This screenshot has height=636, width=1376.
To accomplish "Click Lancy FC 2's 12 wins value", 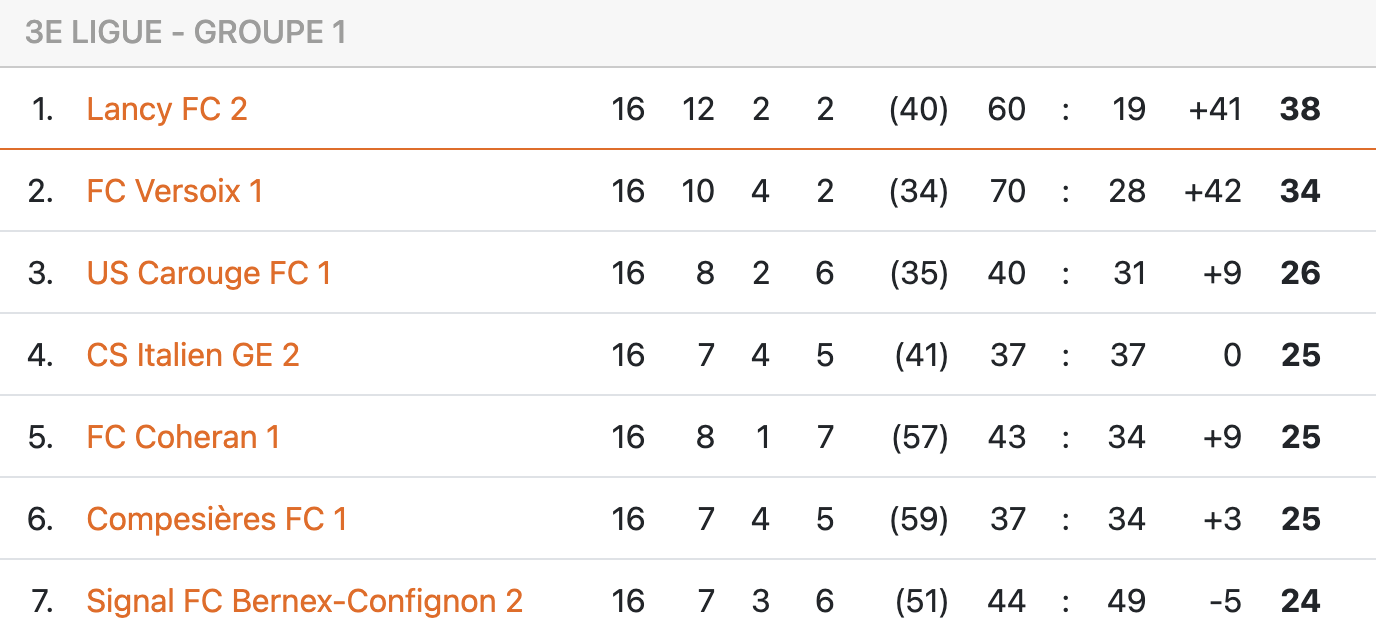I will click(698, 109).
